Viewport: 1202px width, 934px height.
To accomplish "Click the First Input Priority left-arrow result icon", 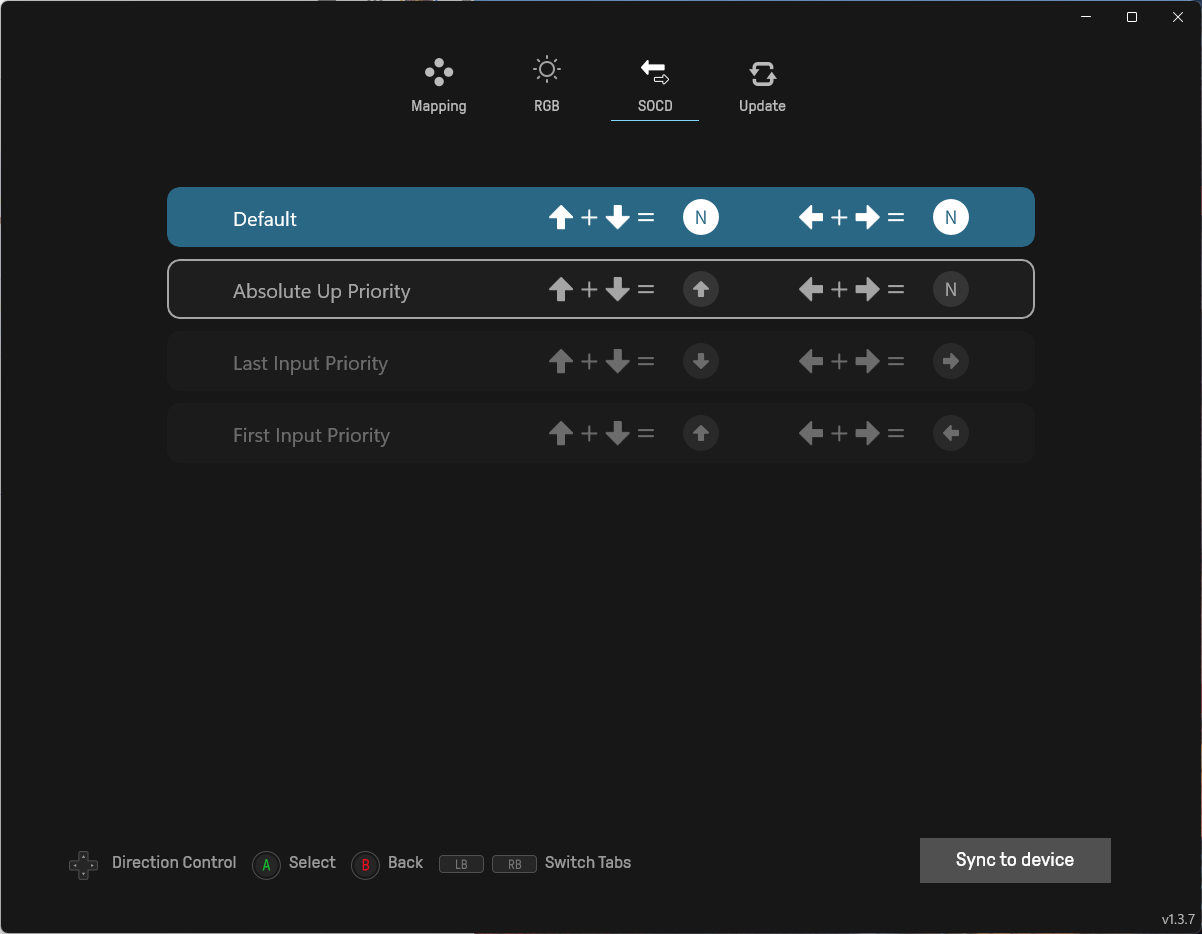I will coord(951,433).
